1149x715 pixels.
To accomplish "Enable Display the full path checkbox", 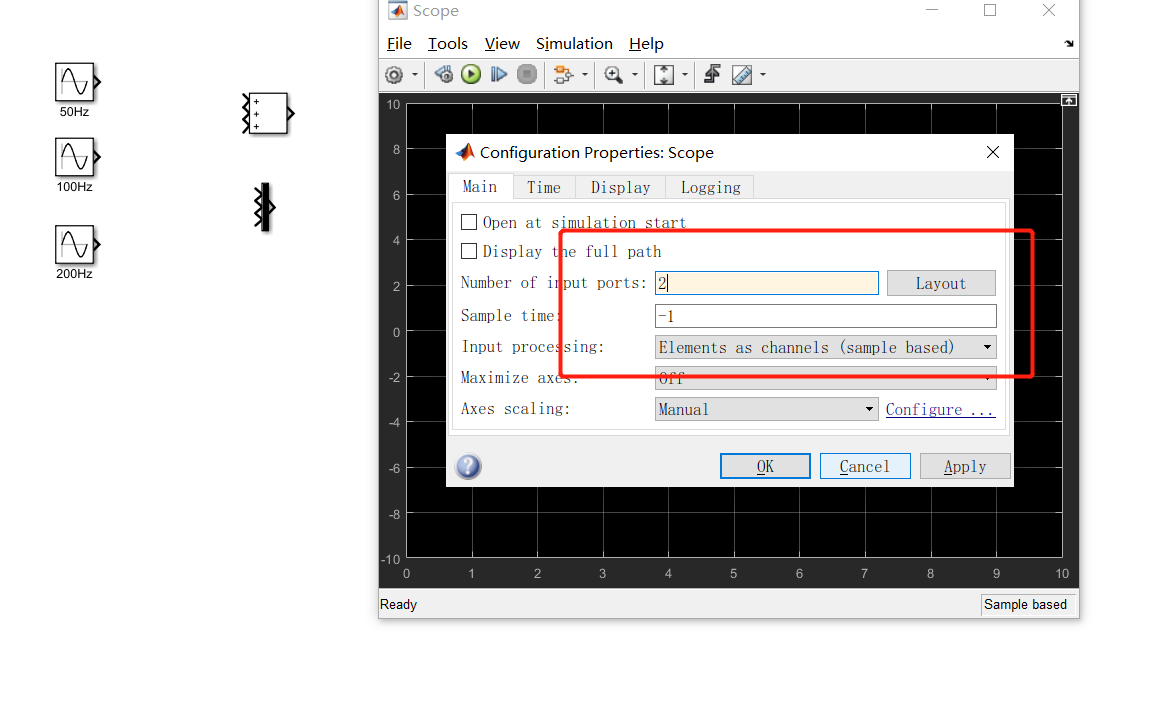I will point(469,251).
